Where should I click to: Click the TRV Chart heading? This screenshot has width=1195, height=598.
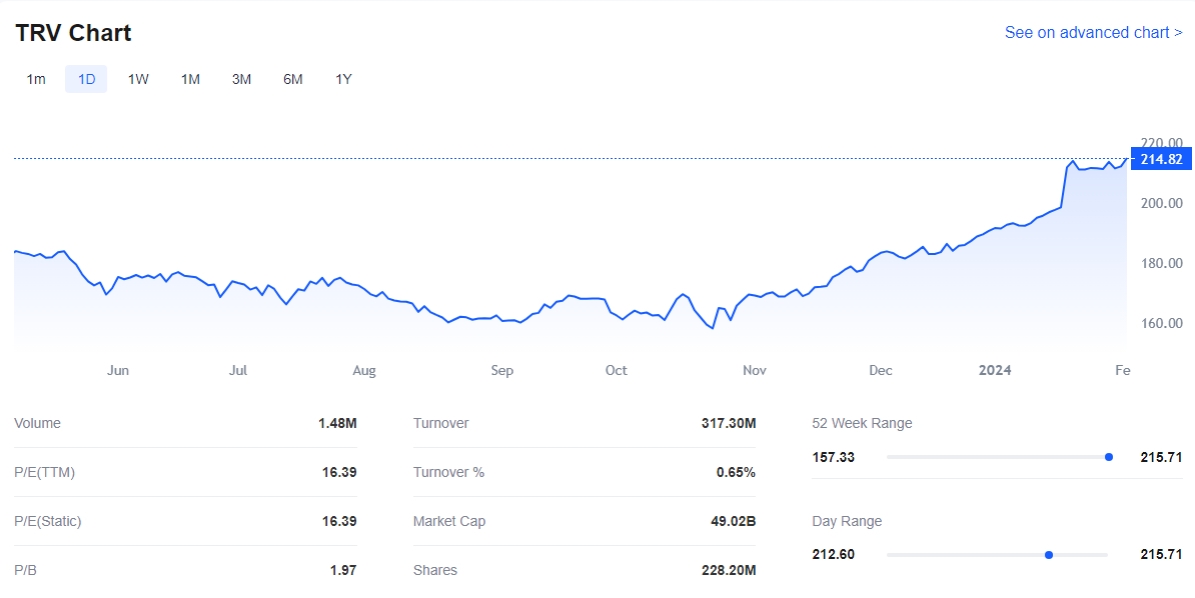pos(73,32)
